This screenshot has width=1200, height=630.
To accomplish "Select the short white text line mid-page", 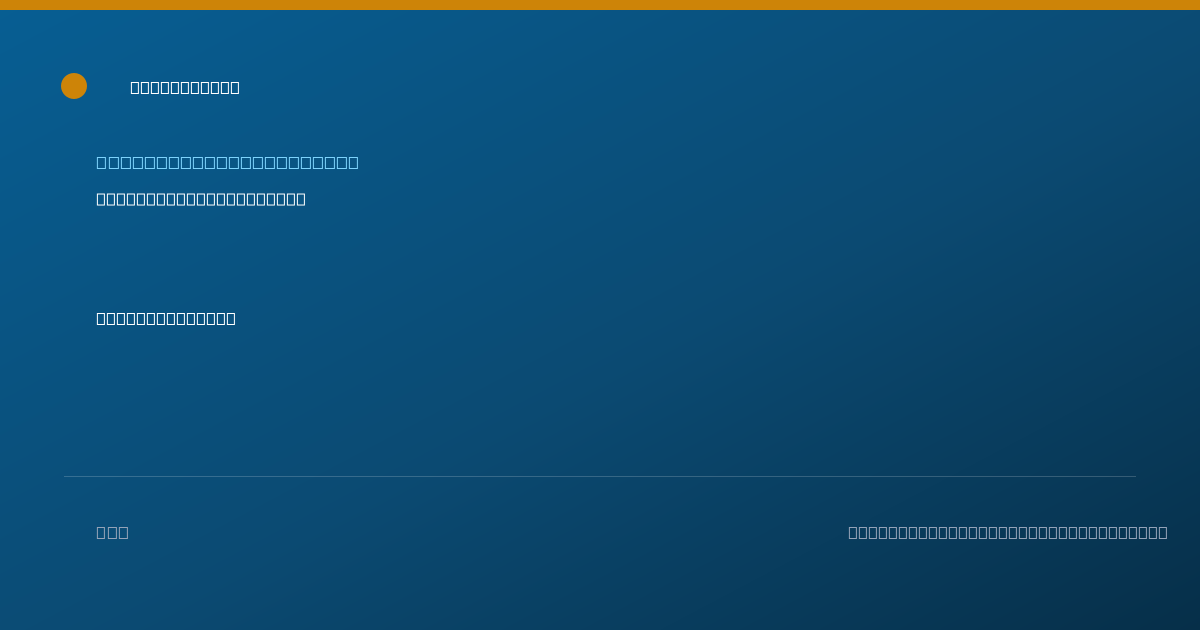I will click(x=166, y=318).
